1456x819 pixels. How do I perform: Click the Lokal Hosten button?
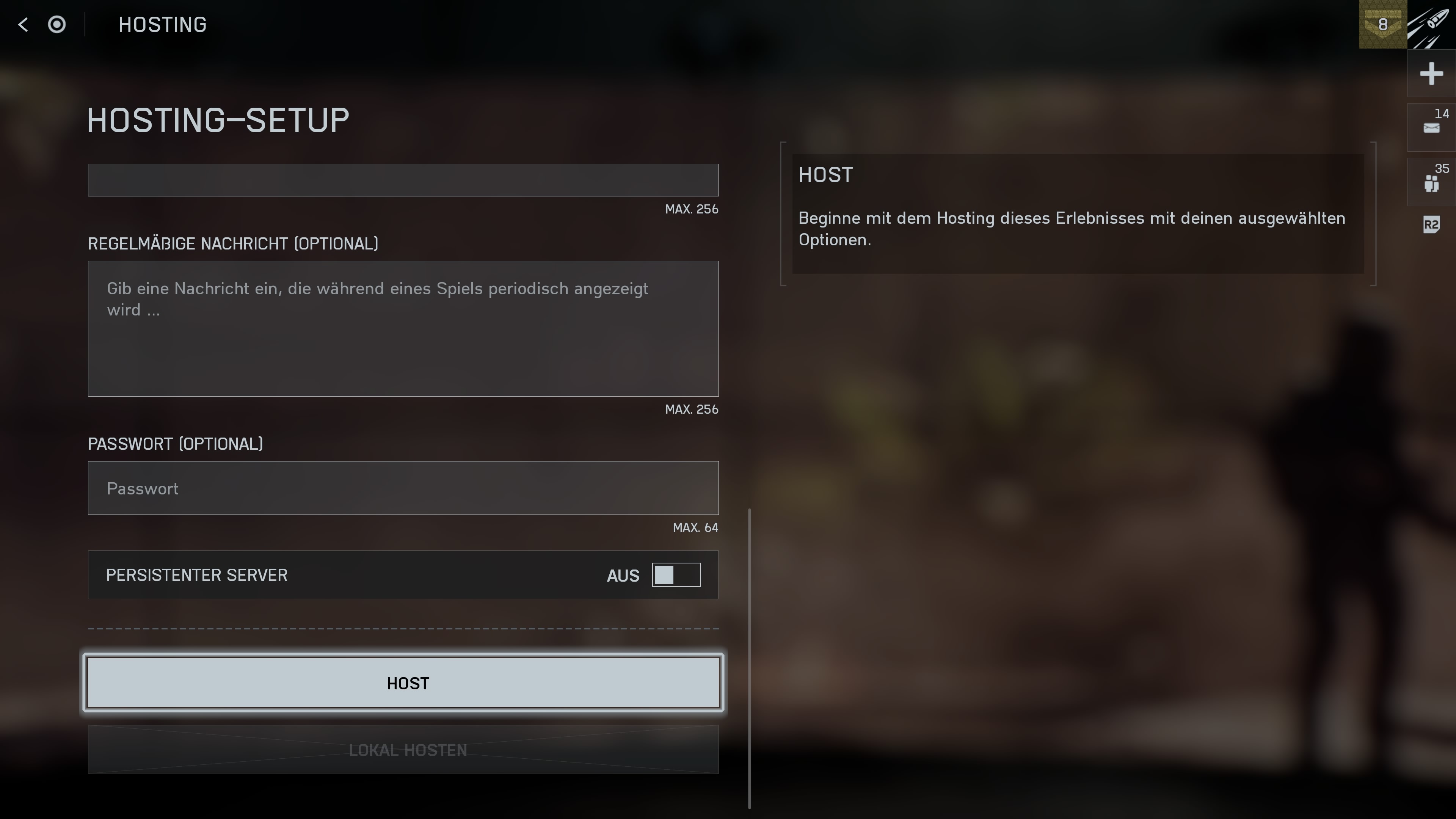(403, 750)
